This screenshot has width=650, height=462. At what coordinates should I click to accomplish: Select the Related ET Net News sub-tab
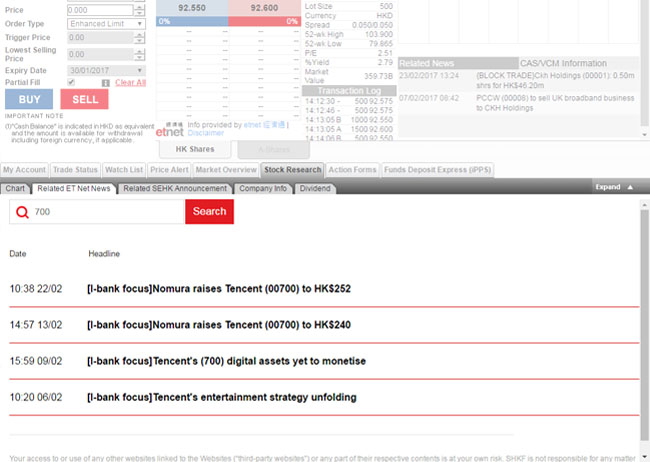point(74,189)
